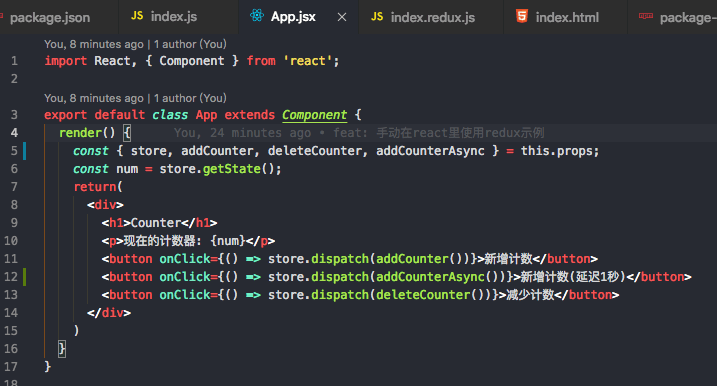This screenshot has width=717, height=386.
Task: Click the 'export' keyword on line 3
Action: [65, 115]
